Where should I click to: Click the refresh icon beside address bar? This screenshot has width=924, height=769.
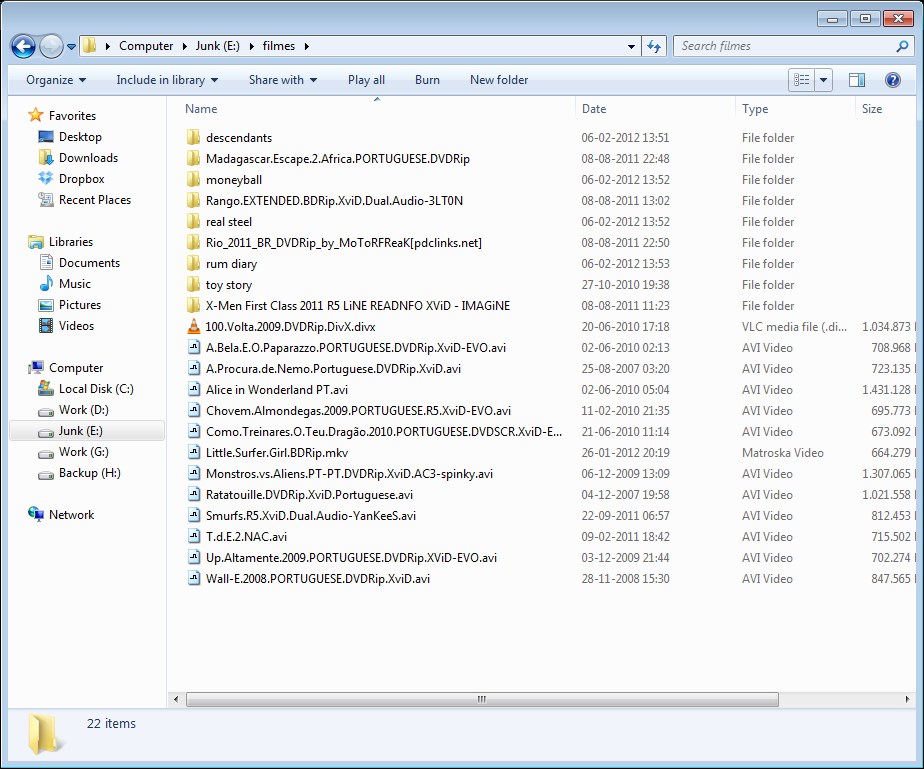pyautogui.click(x=654, y=46)
